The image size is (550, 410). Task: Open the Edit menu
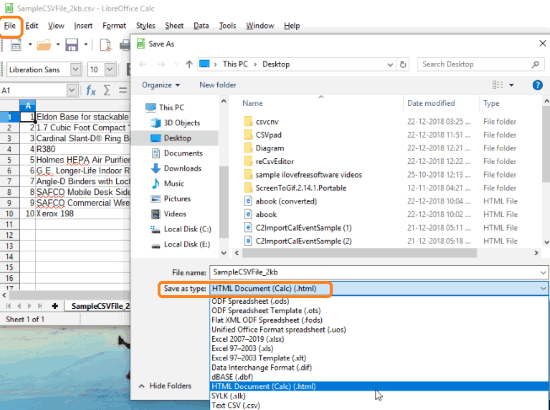pos(32,26)
